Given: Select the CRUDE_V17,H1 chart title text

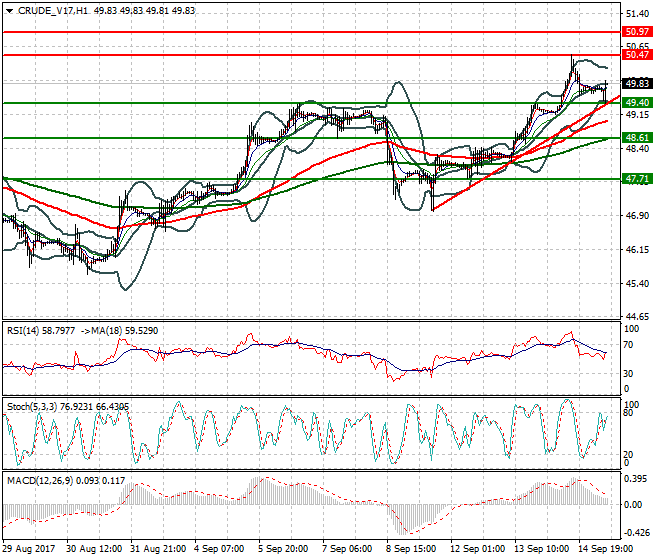Looking at the screenshot, I should tap(53, 11).
